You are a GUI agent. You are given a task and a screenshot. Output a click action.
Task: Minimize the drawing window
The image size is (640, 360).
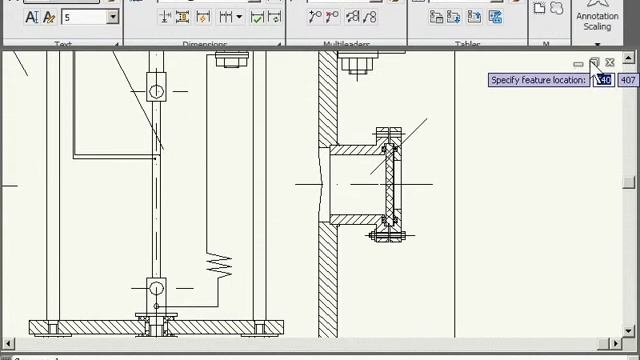[x=578, y=64]
